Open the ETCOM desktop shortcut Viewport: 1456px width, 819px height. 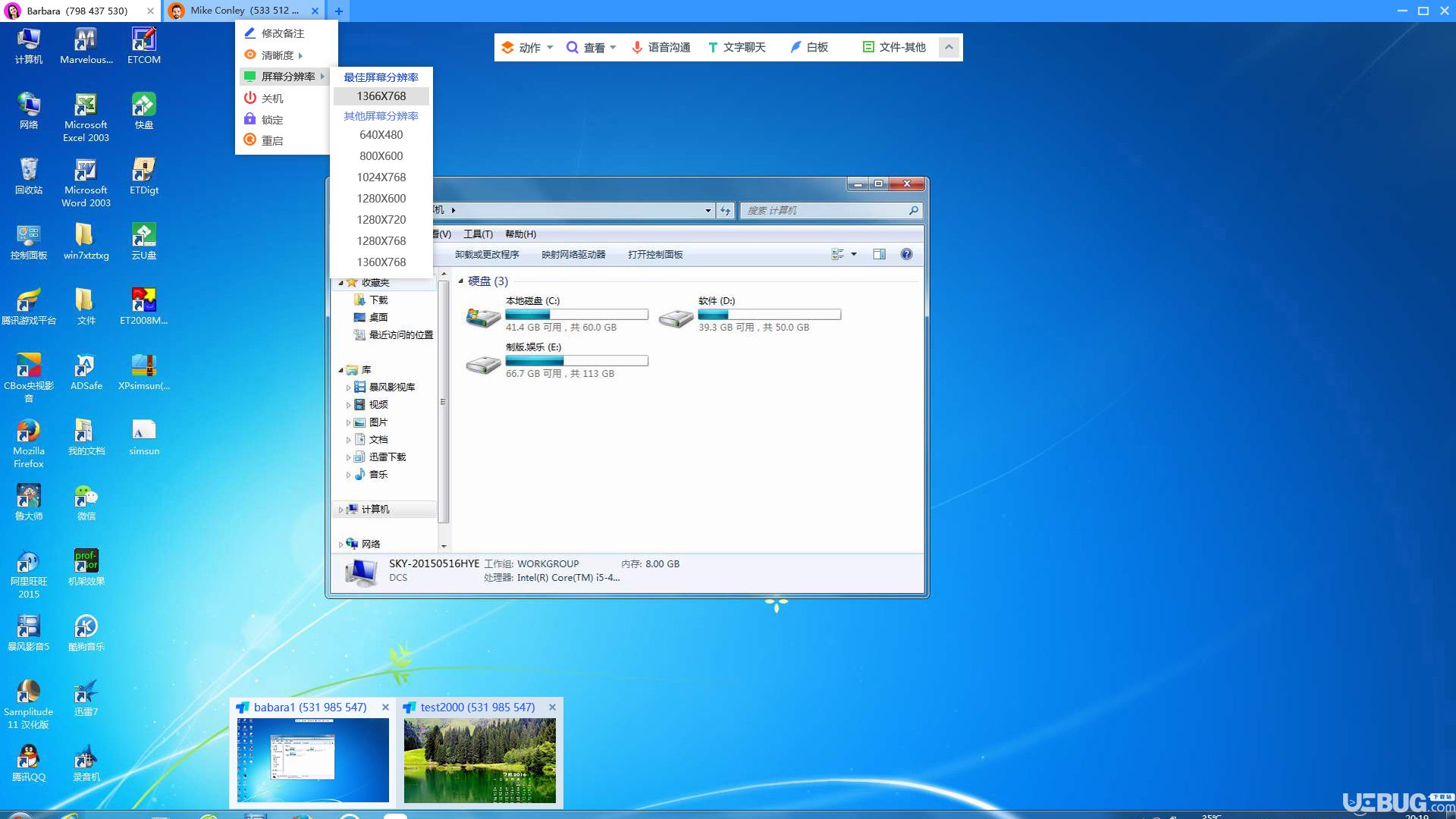point(144,45)
